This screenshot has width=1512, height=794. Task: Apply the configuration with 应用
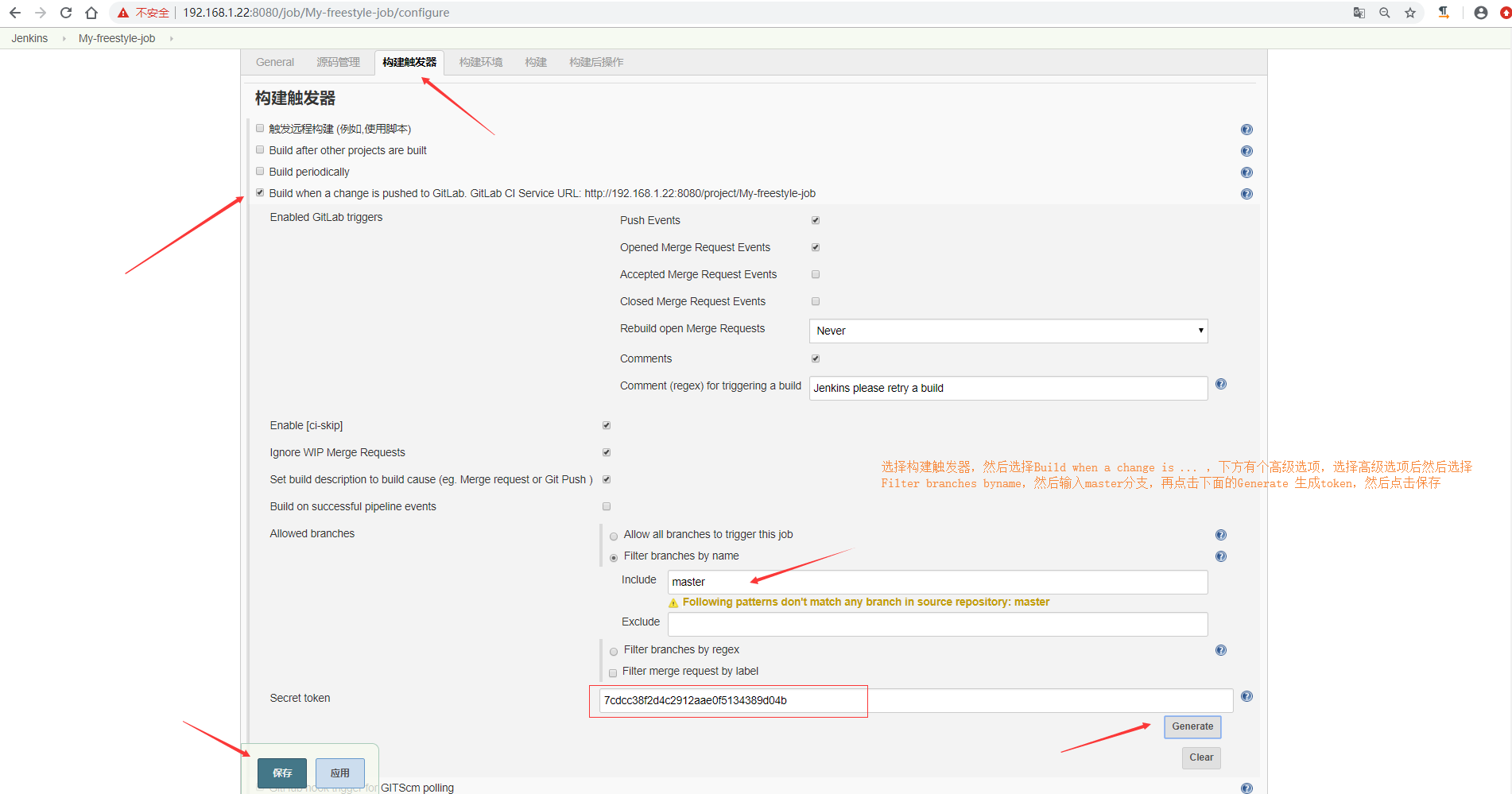point(340,773)
